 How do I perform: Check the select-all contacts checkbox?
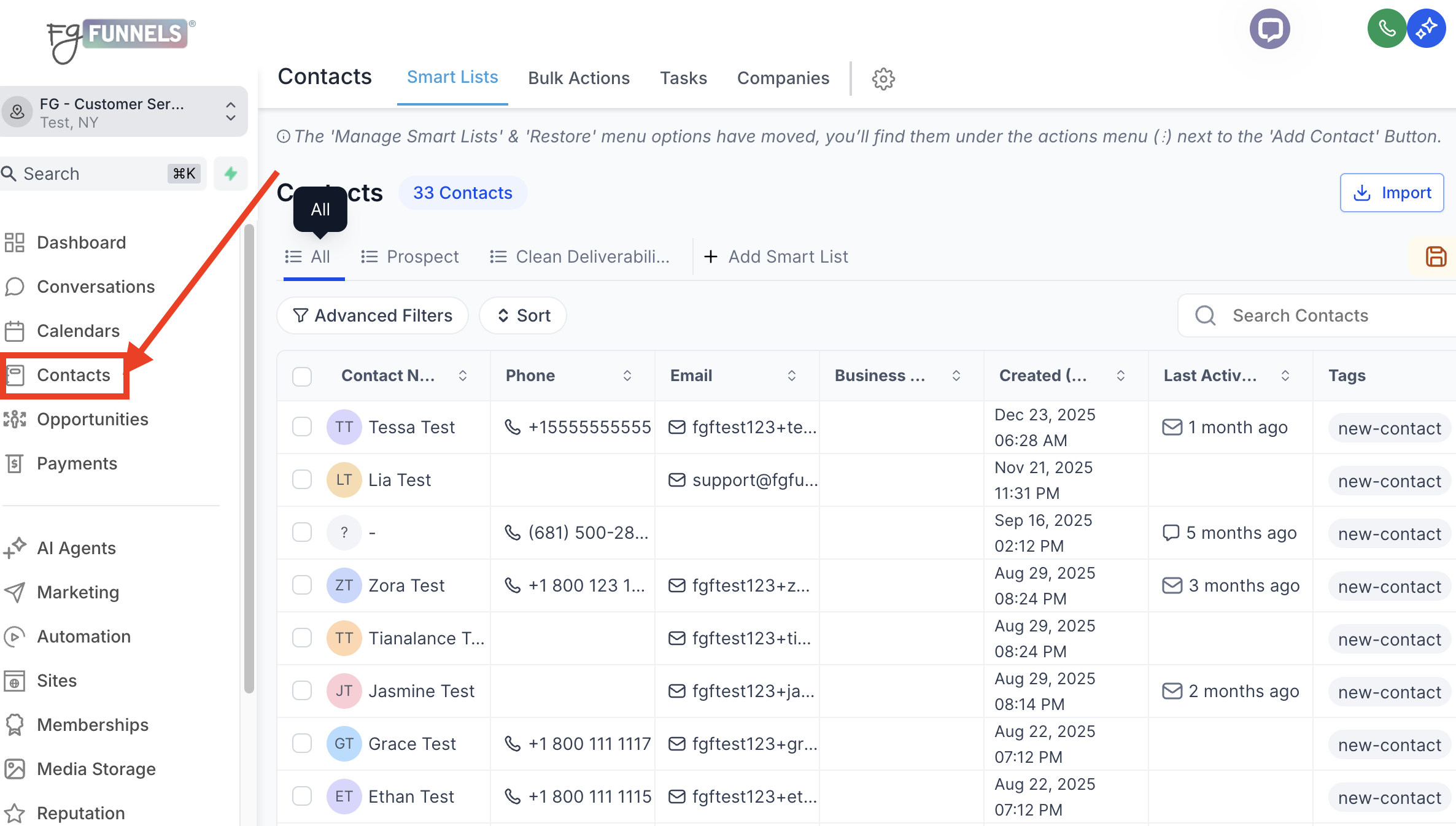coord(302,376)
